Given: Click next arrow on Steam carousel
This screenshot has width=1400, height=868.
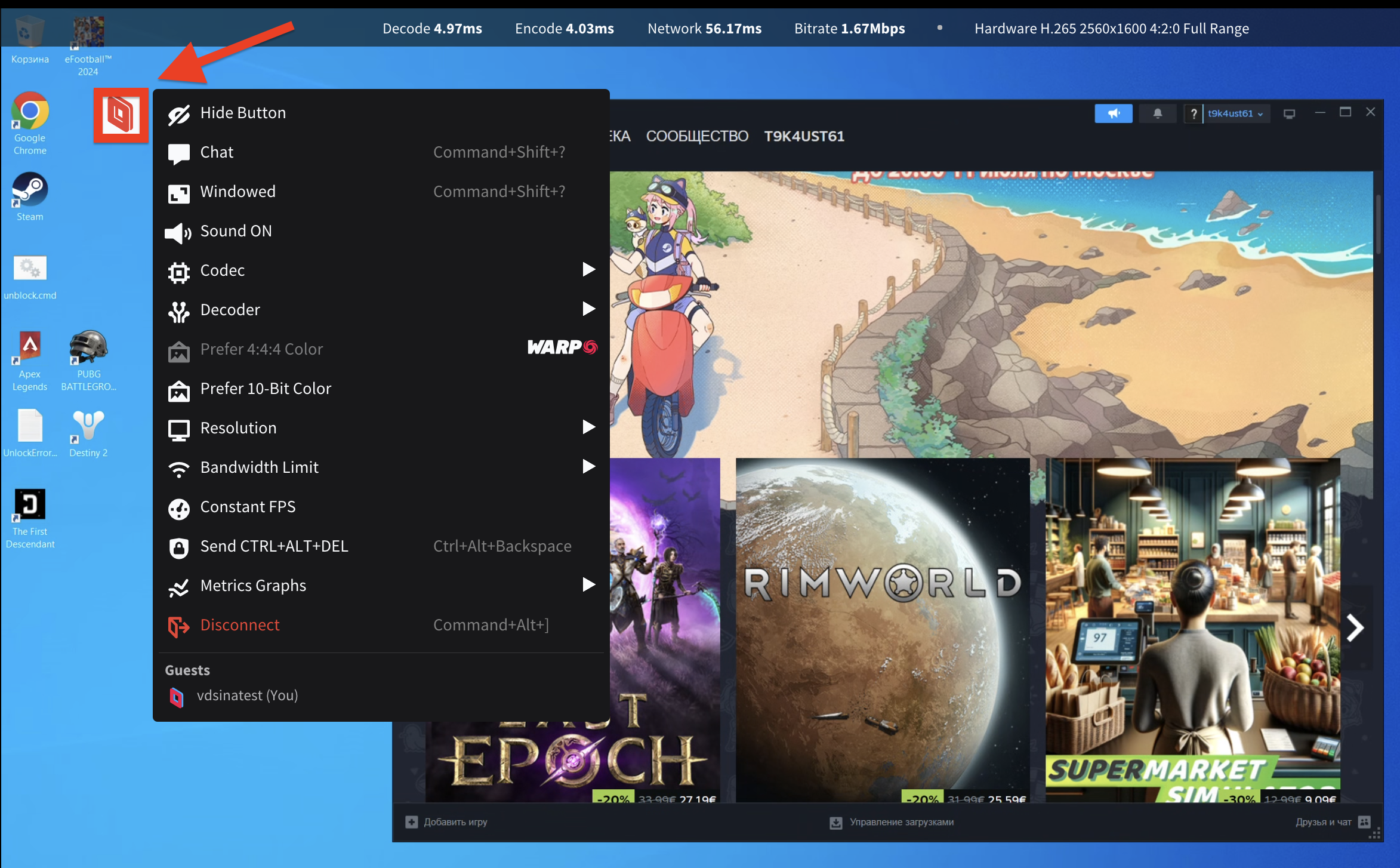Looking at the screenshot, I should 1355,627.
